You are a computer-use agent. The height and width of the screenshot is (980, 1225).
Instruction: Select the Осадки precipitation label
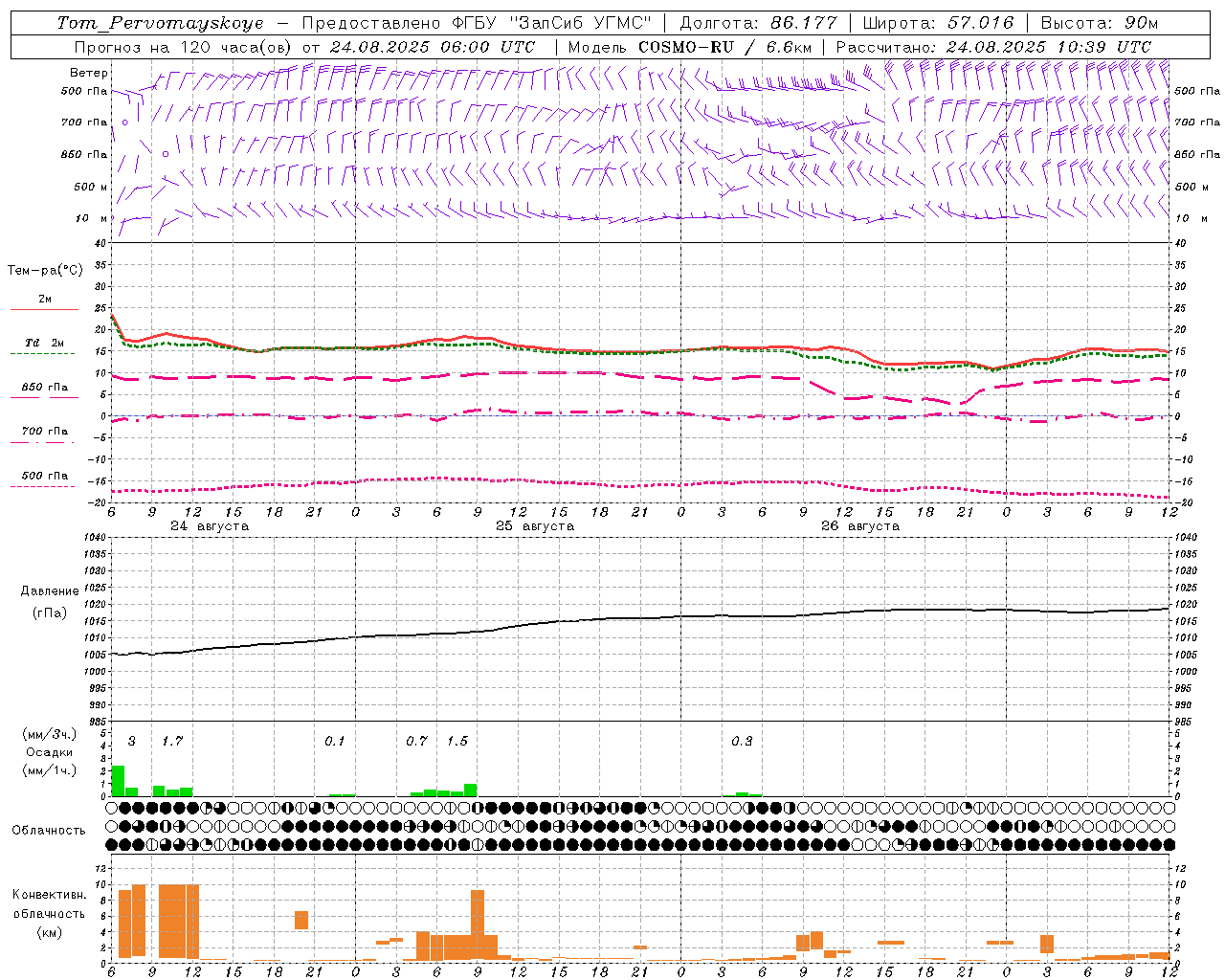click(50, 752)
